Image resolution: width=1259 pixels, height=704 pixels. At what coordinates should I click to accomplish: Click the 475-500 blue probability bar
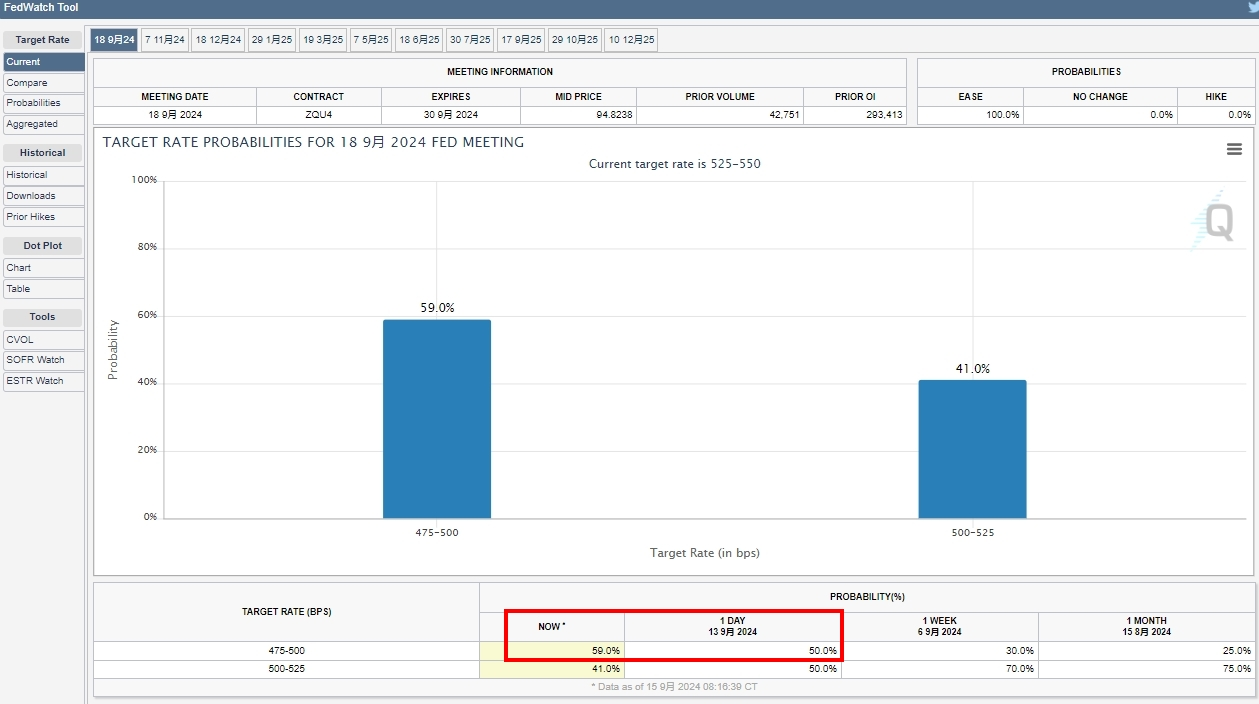437,418
